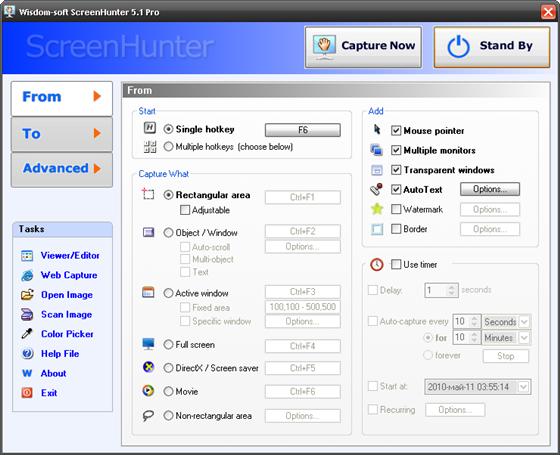Click the Ctrl+F1 hotkey field
The image size is (560, 455).
(x=302, y=197)
